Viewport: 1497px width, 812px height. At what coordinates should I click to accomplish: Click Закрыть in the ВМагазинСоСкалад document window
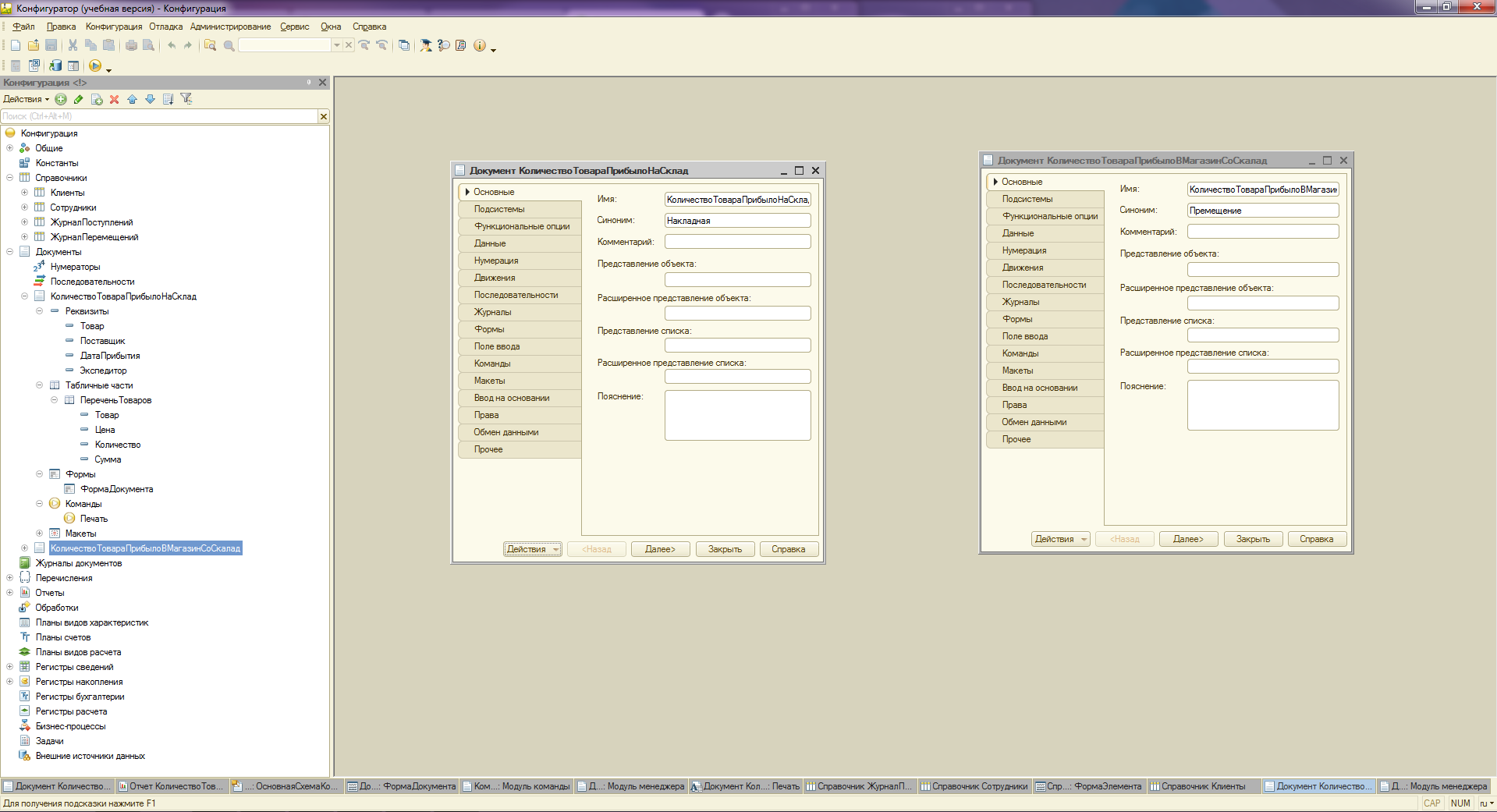click(1253, 539)
